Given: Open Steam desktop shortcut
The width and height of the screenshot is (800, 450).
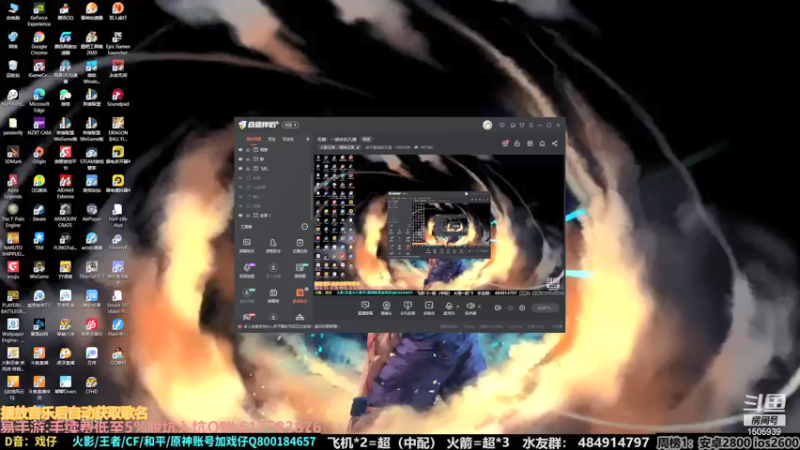Looking at the screenshot, I should point(39,212).
